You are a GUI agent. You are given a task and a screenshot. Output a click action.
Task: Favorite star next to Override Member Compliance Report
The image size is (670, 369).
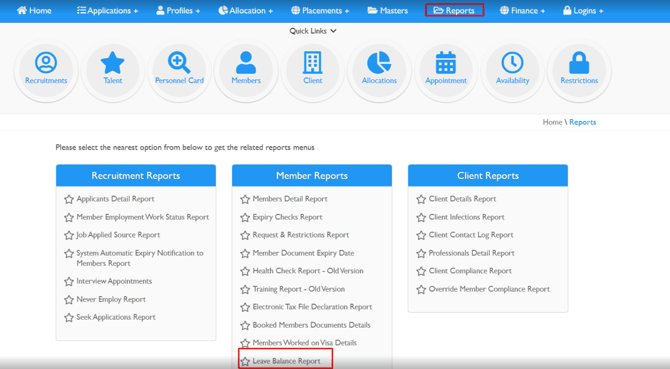tap(421, 290)
